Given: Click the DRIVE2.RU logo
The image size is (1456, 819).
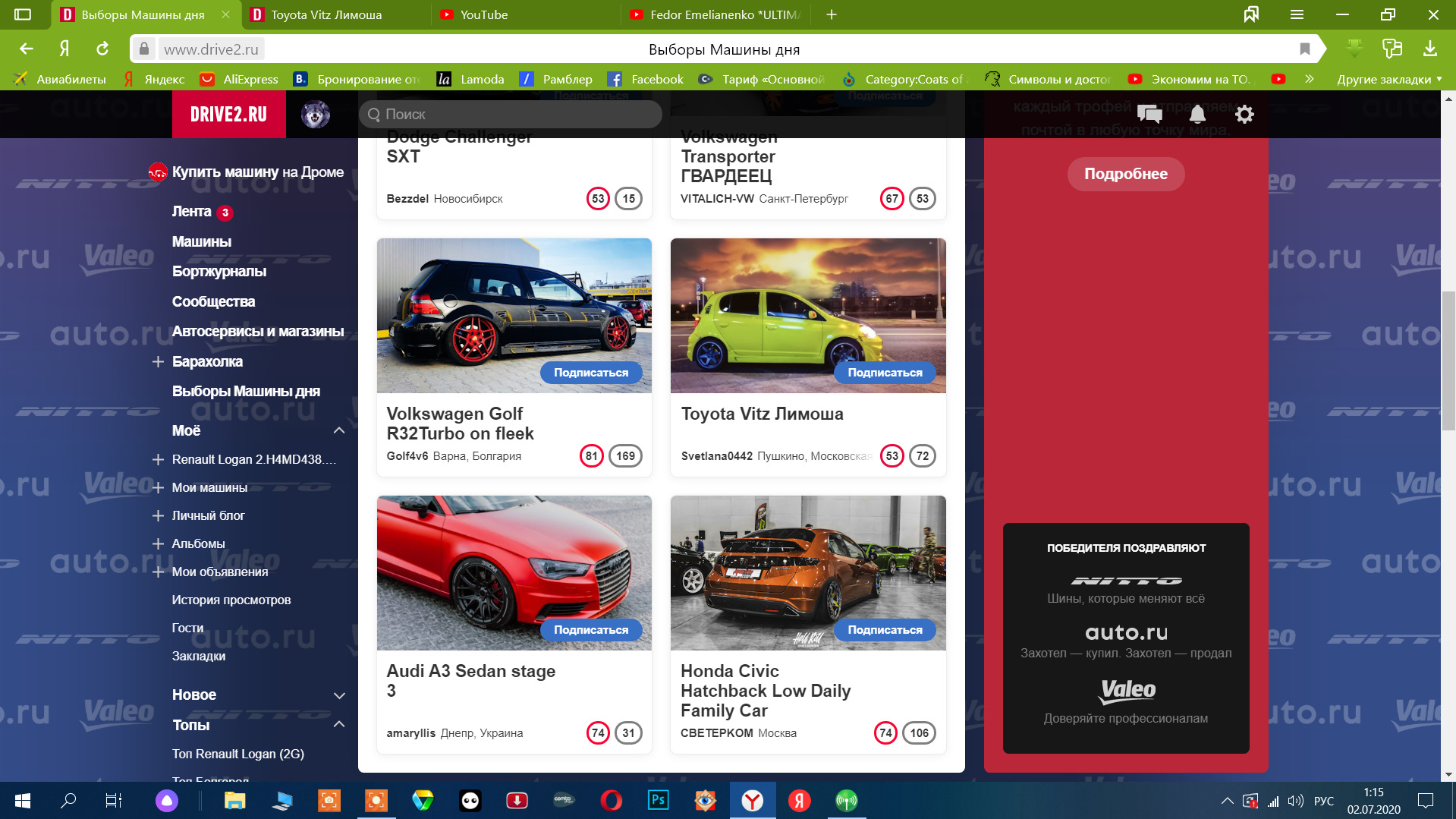Looking at the screenshot, I should [229, 115].
